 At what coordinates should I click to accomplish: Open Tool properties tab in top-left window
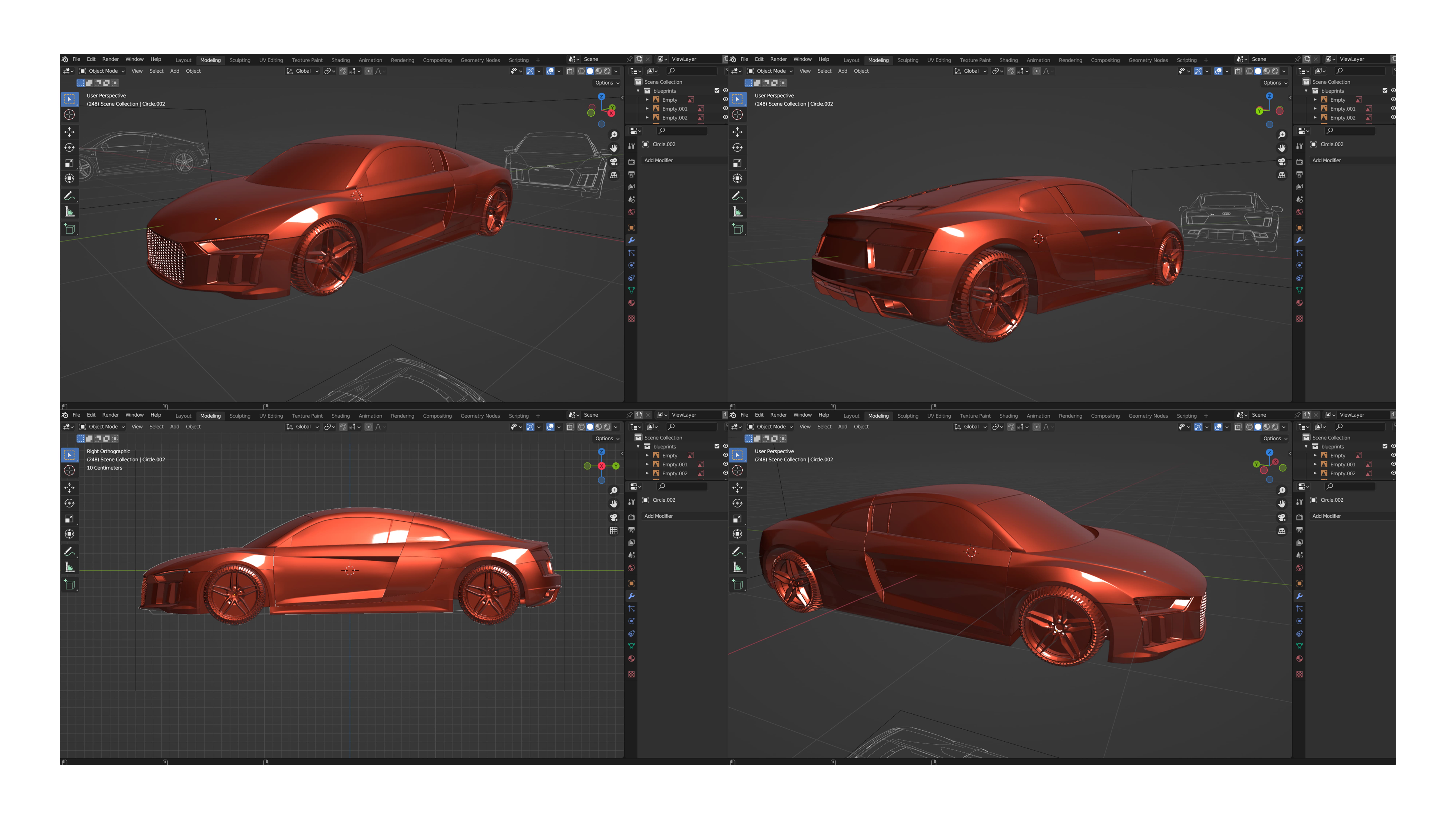click(x=631, y=146)
